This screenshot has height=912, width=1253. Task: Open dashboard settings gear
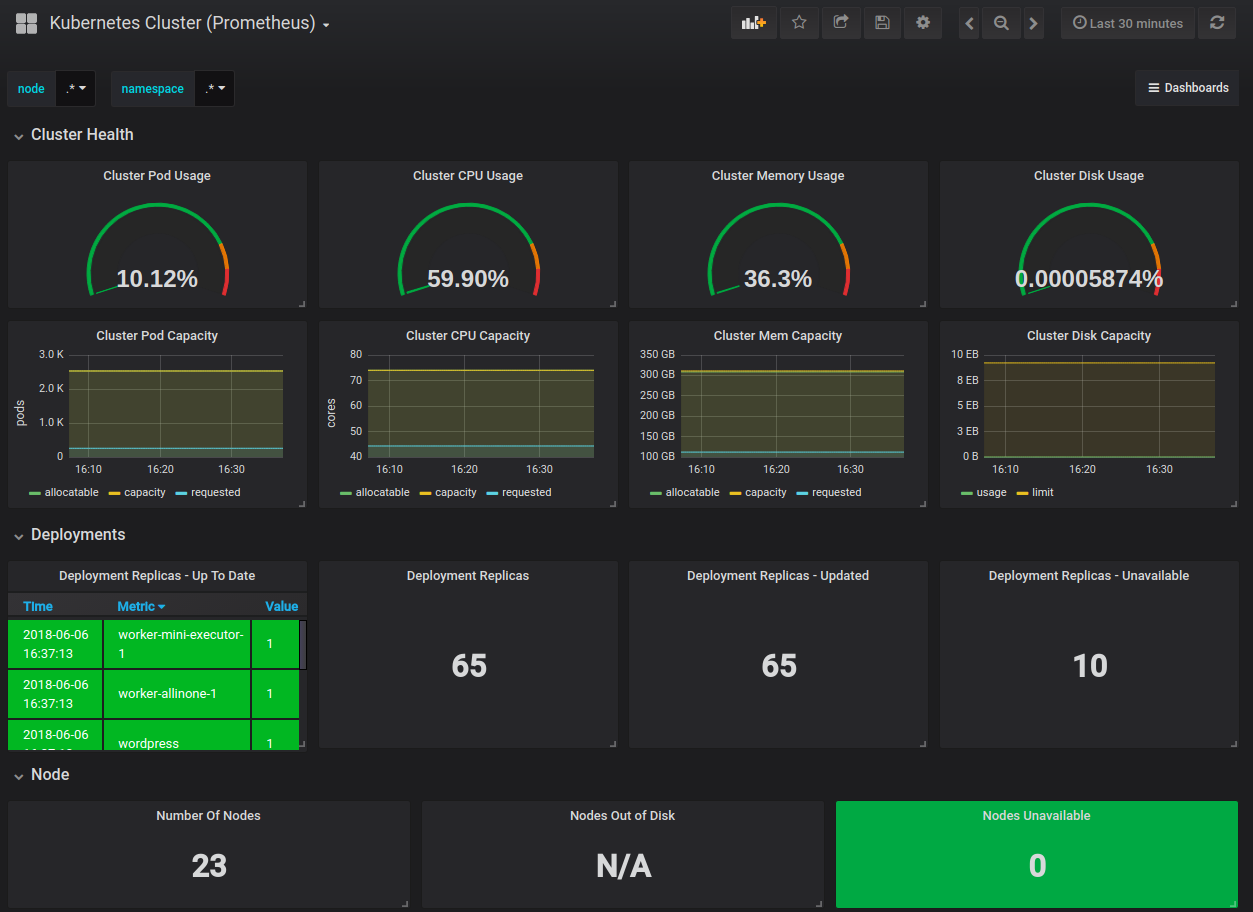pos(923,23)
